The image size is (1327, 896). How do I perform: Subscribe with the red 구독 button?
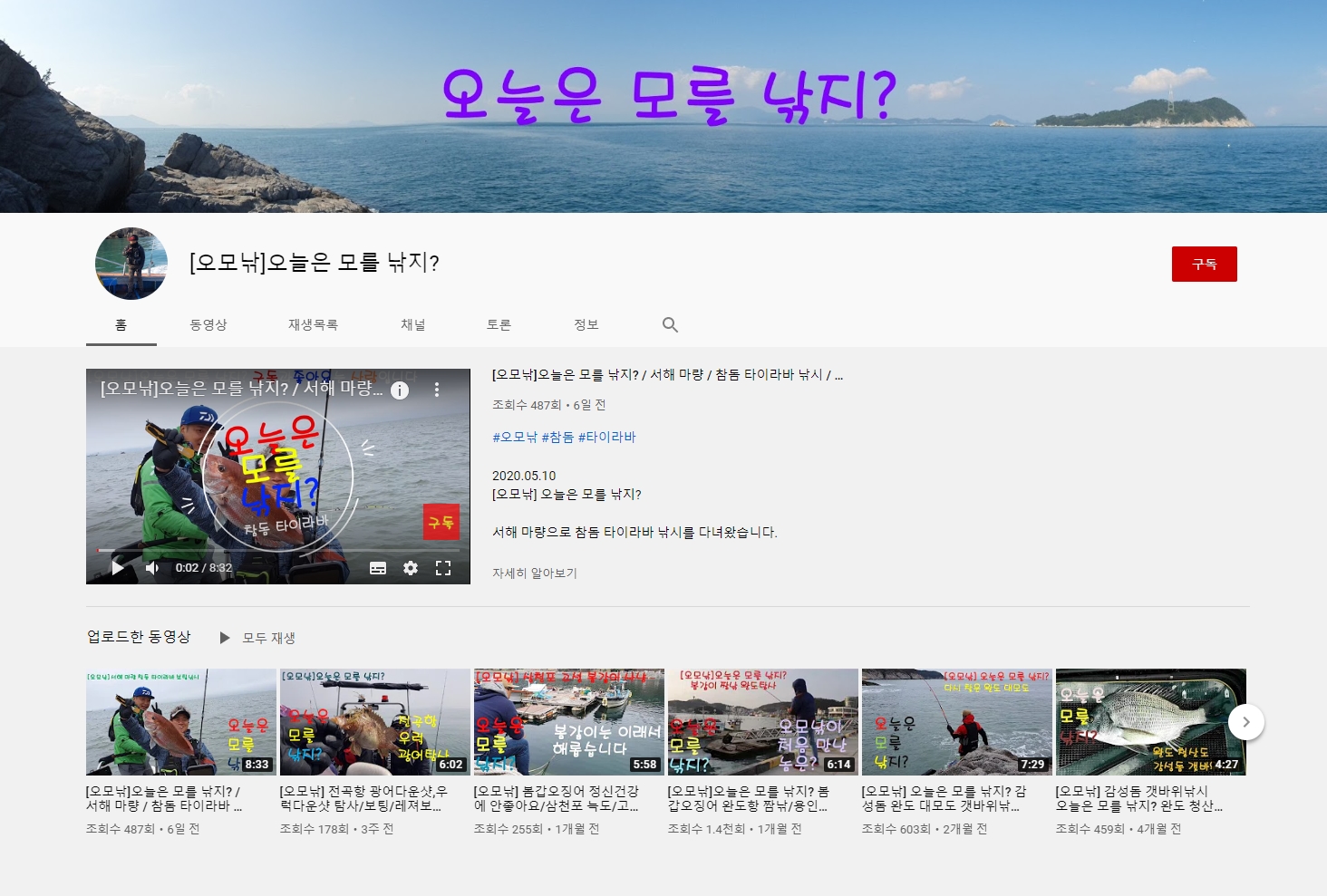[1204, 264]
